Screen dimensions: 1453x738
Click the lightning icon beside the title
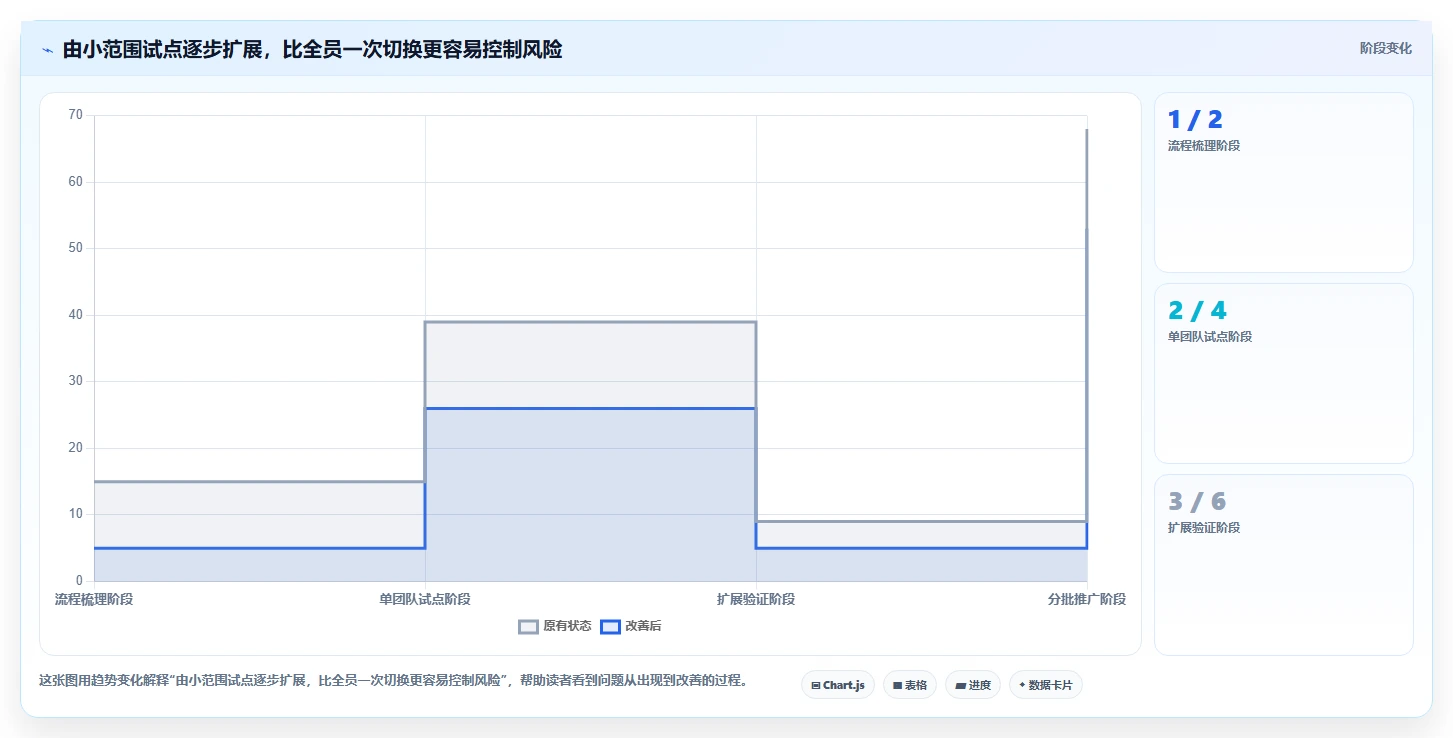(47, 50)
